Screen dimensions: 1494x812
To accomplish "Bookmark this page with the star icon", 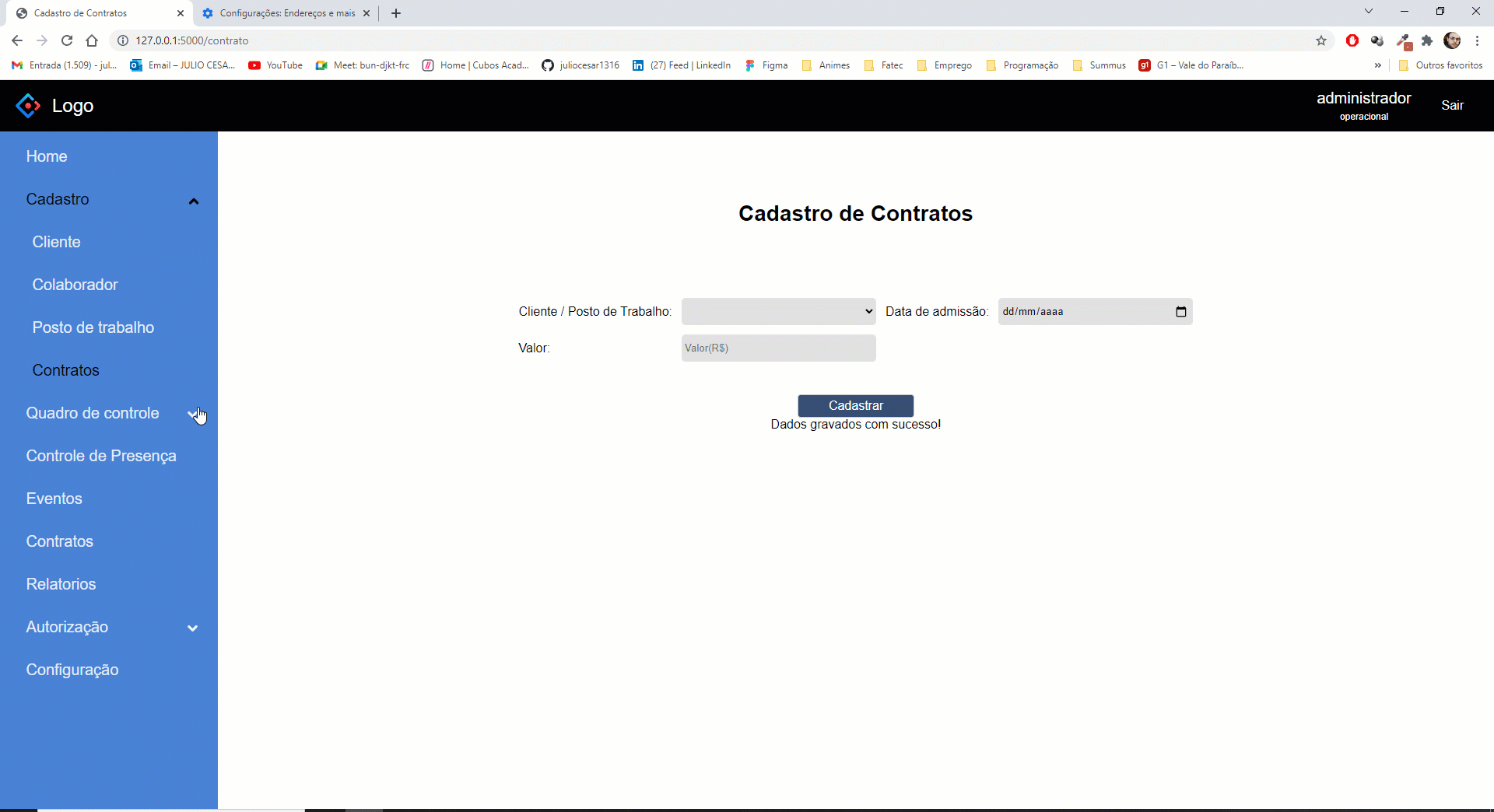I will [x=1320, y=40].
